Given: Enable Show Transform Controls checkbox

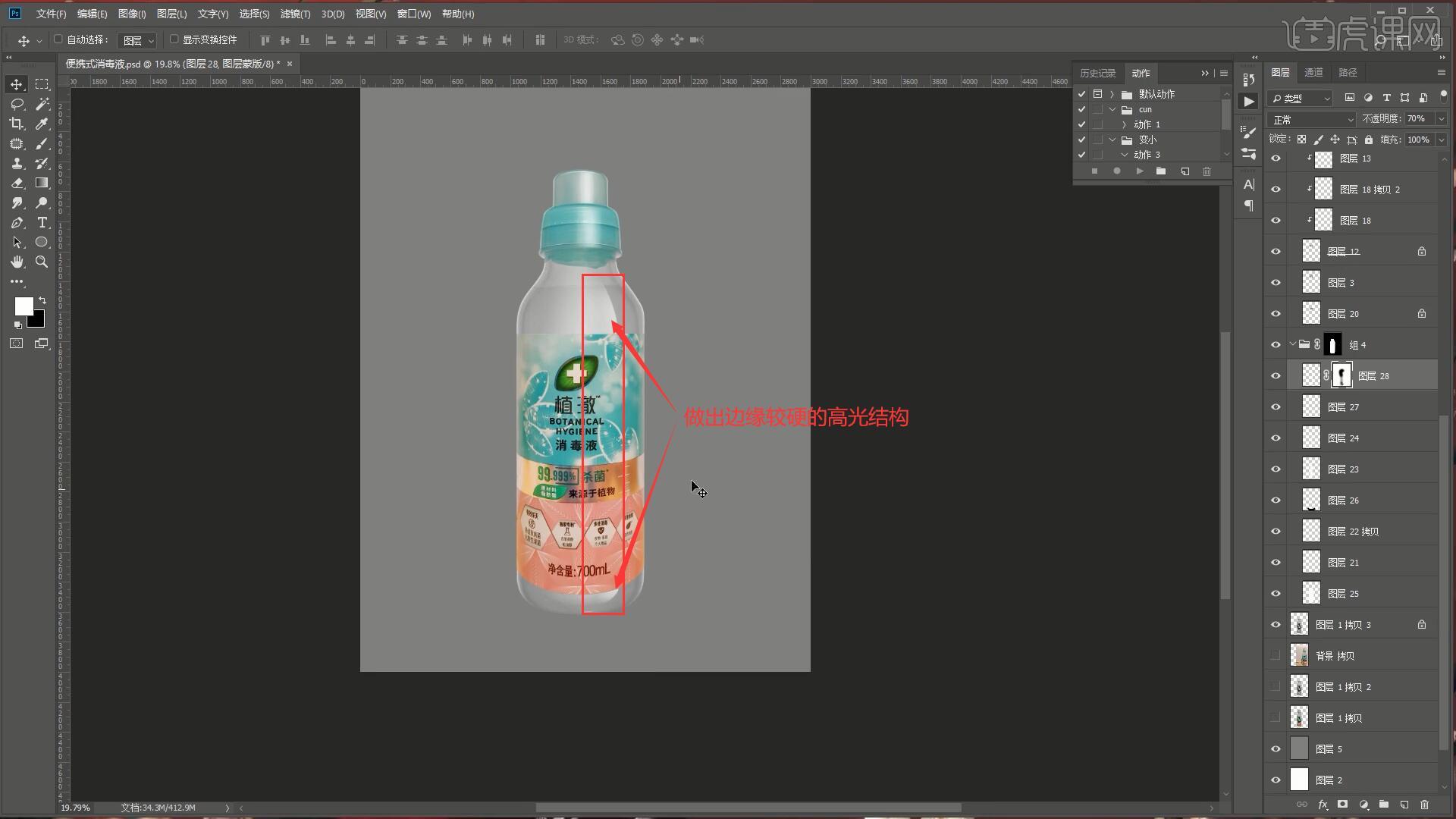Looking at the screenshot, I should click(174, 39).
